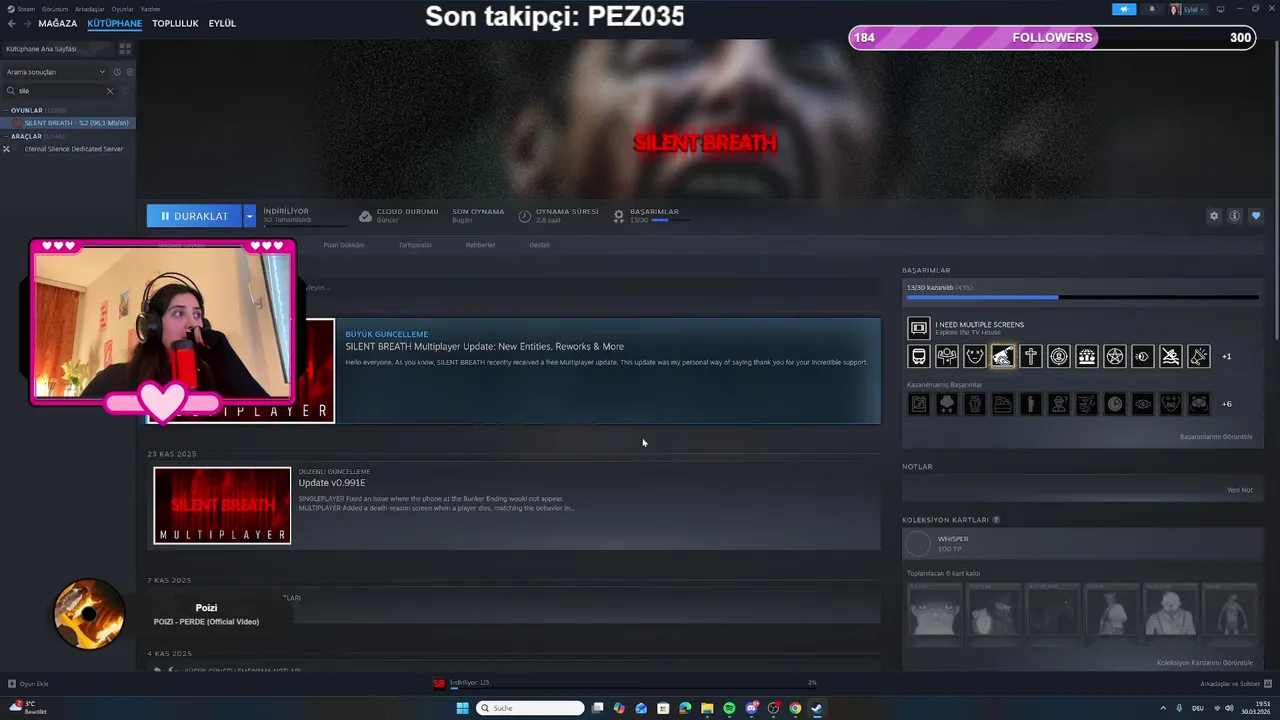Open the Puan Dükkânı tab
The image size is (1280, 720).
344,245
